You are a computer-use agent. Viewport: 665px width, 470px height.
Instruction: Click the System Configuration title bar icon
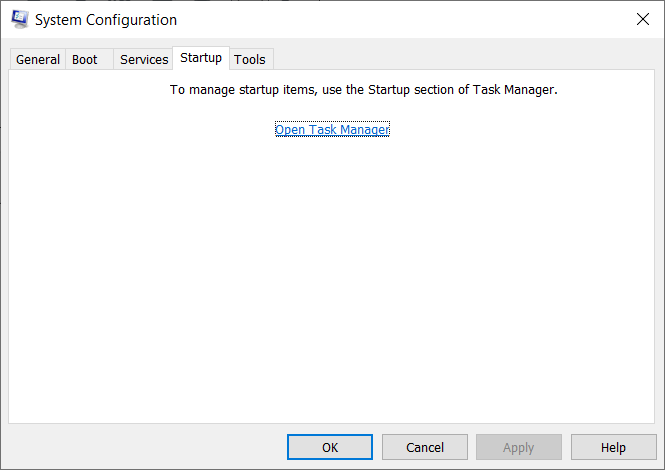[19, 19]
